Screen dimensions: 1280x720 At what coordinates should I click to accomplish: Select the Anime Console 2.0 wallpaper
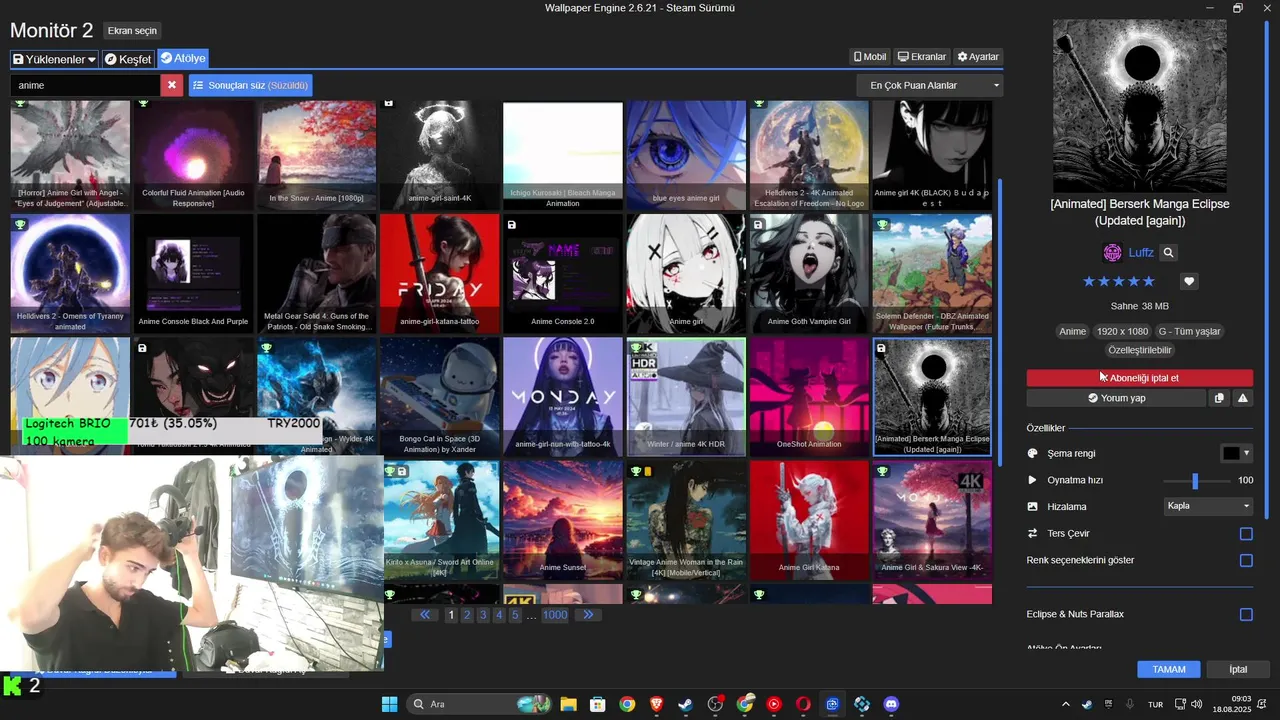pyautogui.click(x=563, y=272)
